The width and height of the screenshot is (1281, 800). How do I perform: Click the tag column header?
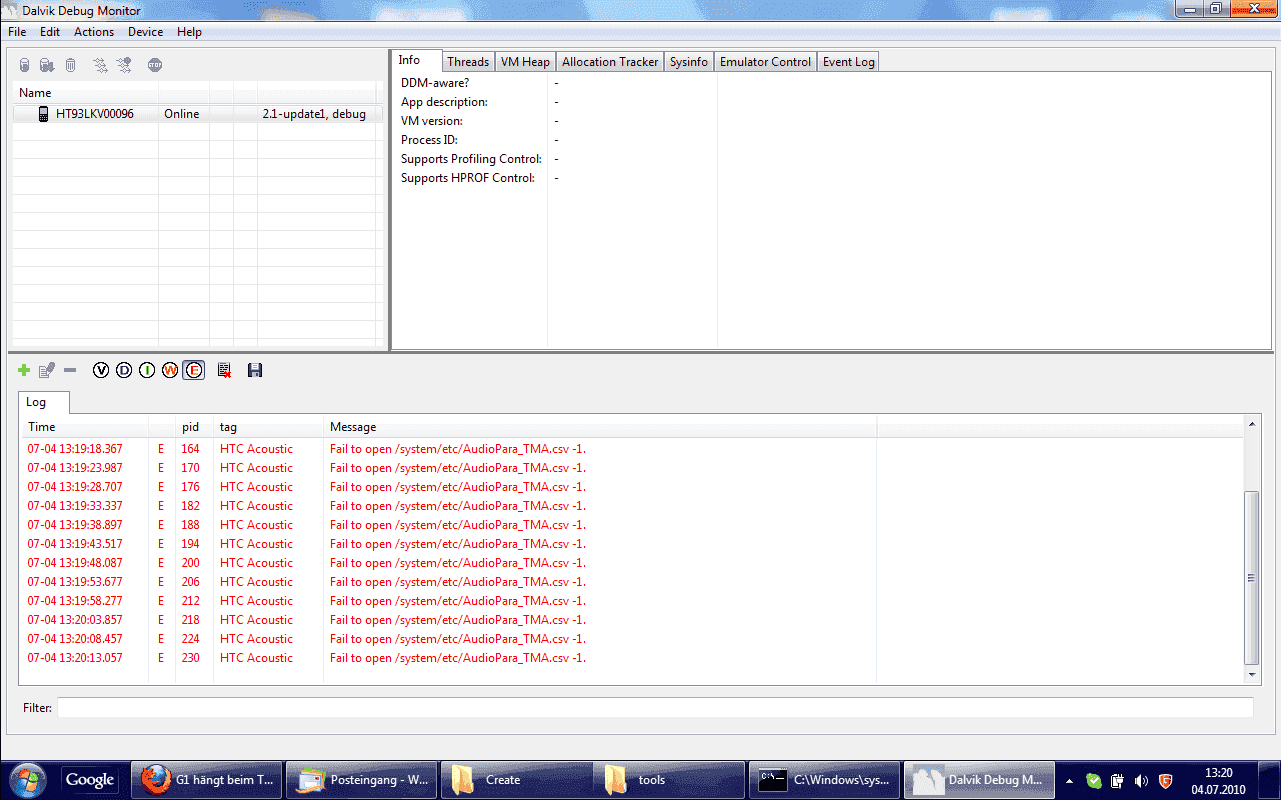pyautogui.click(x=268, y=427)
